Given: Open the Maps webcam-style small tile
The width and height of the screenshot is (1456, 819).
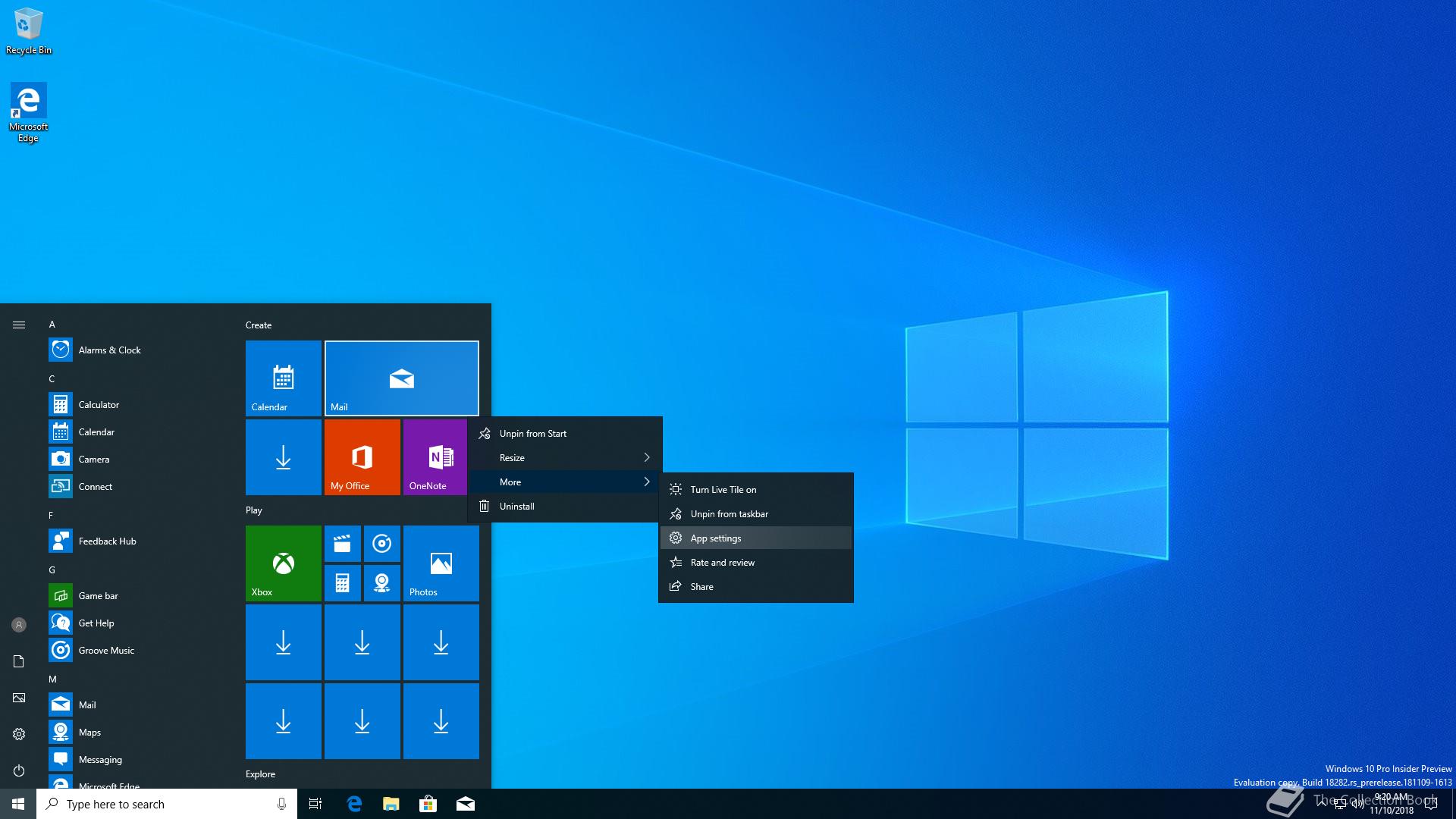Looking at the screenshot, I should [x=382, y=583].
